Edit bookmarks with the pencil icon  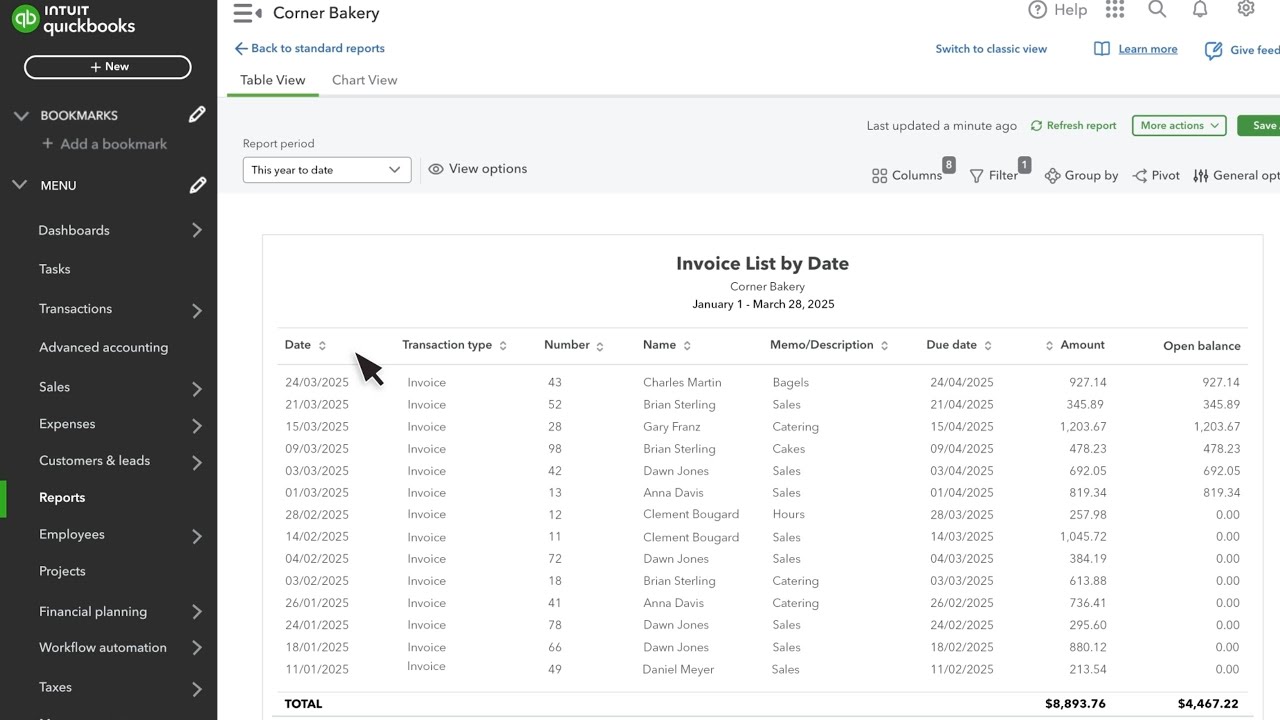coord(197,115)
